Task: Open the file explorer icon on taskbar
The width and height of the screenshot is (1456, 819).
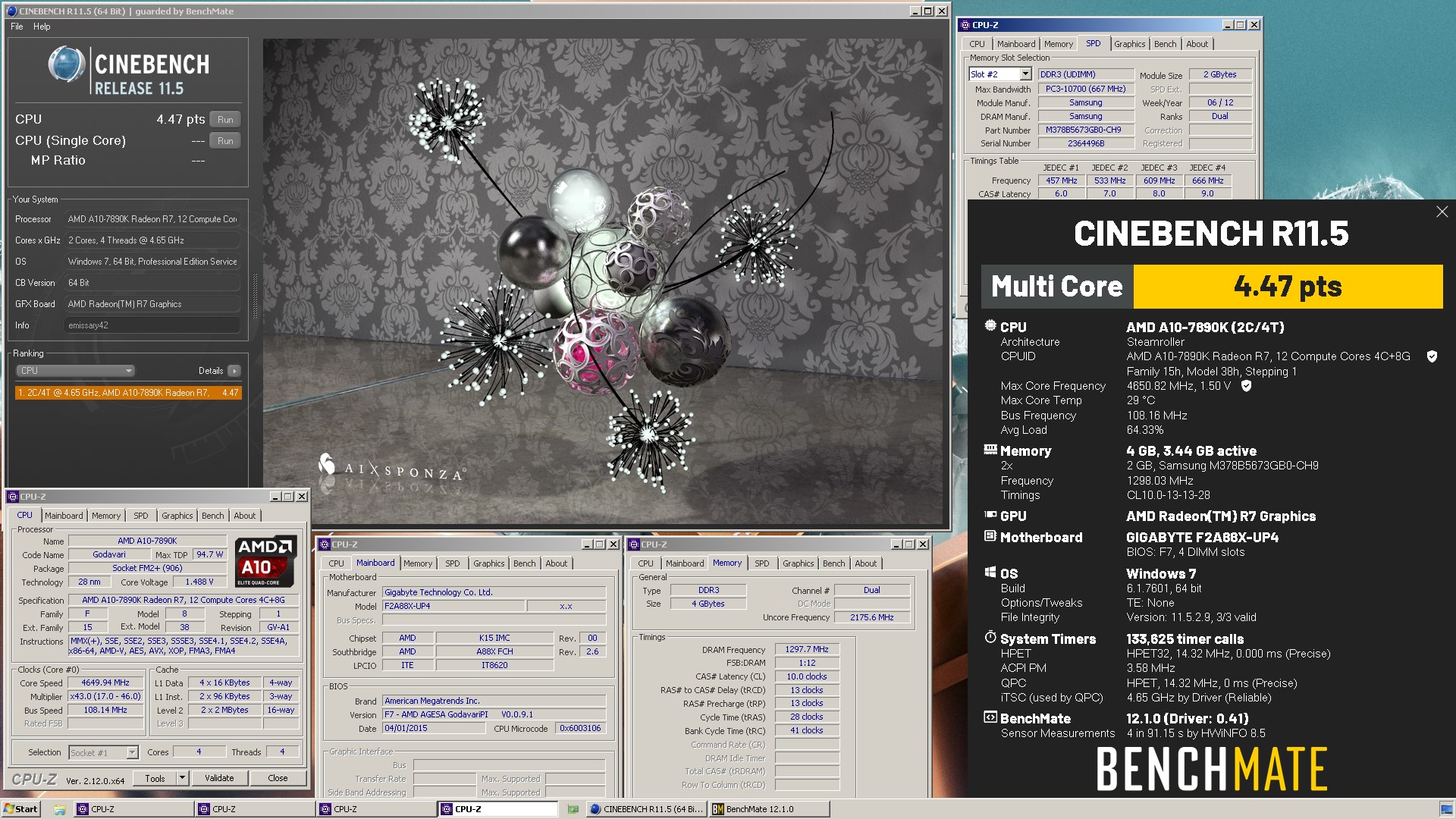Action: [x=59, y=809]
